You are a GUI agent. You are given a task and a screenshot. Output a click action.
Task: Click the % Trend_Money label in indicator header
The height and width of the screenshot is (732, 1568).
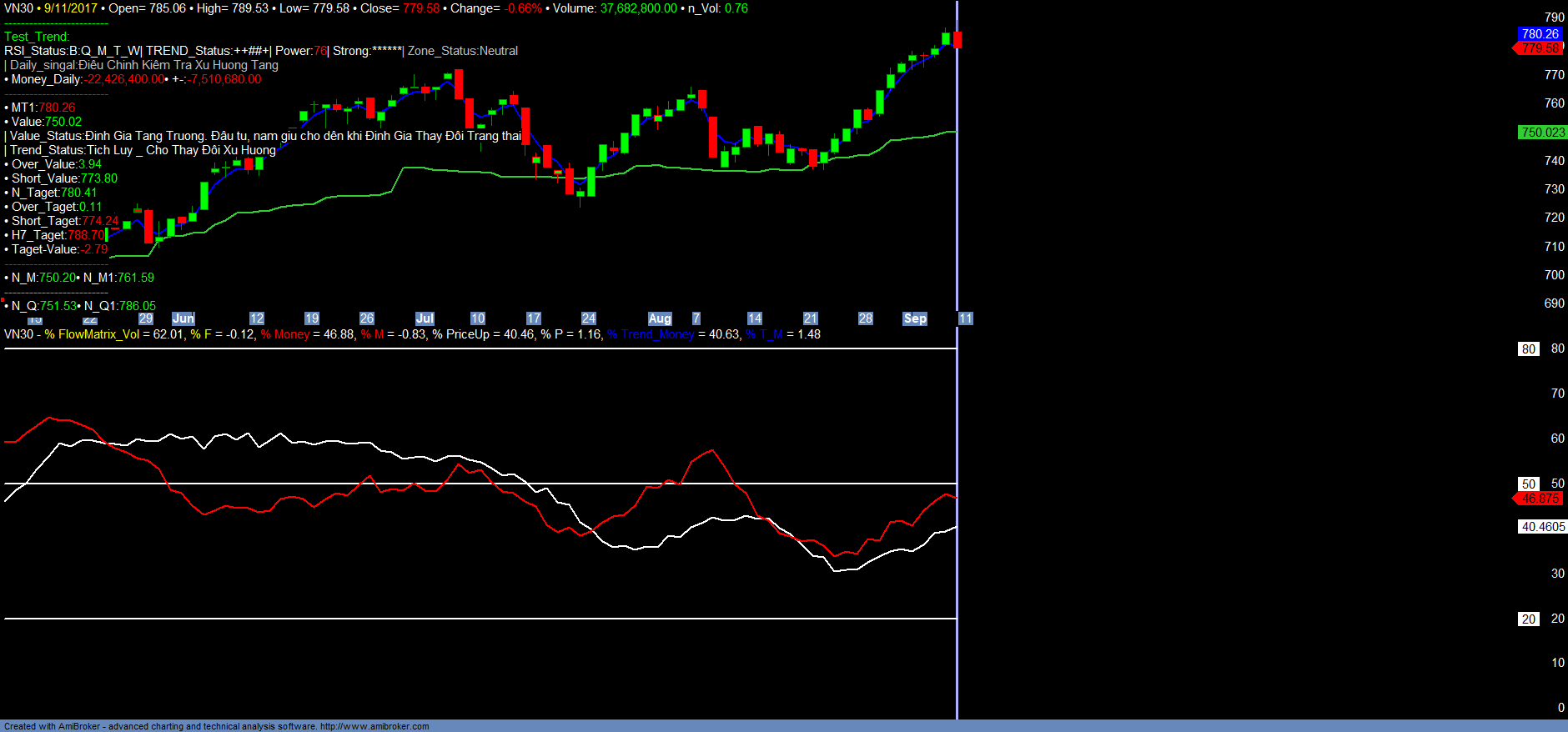(651, 334)
